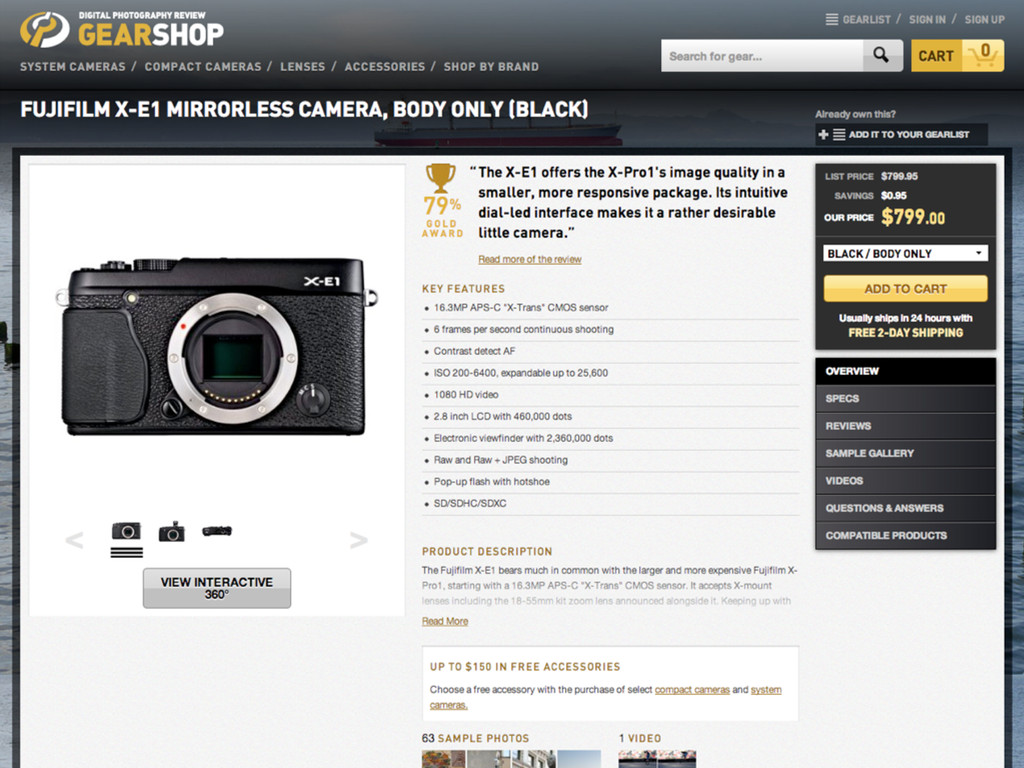The height and width of the screenshot is (768, 1024).
Task: Click the 1080 HD video feature
Action: 466,394
